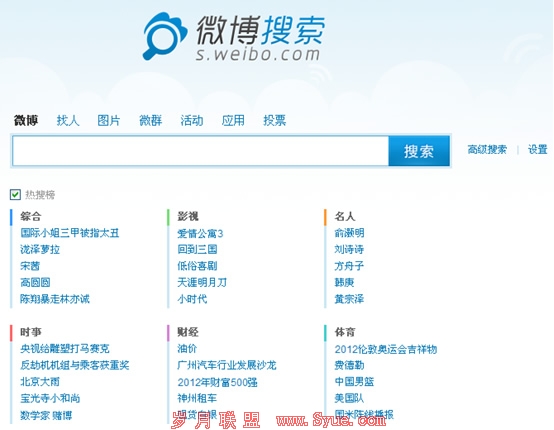Click the 影视 category heading
Image resolution: width=554 pixels, height=430 pixels.
pos(188,216)
